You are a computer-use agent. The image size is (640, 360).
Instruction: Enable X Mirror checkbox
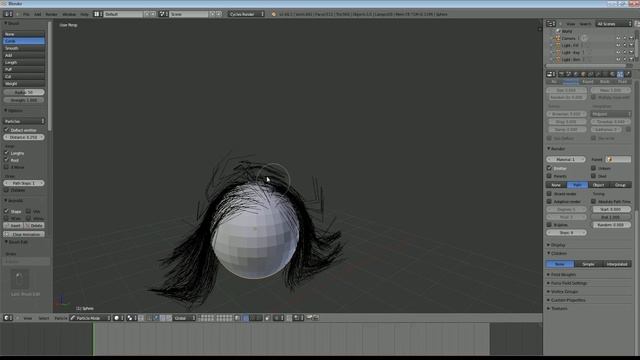7,167
